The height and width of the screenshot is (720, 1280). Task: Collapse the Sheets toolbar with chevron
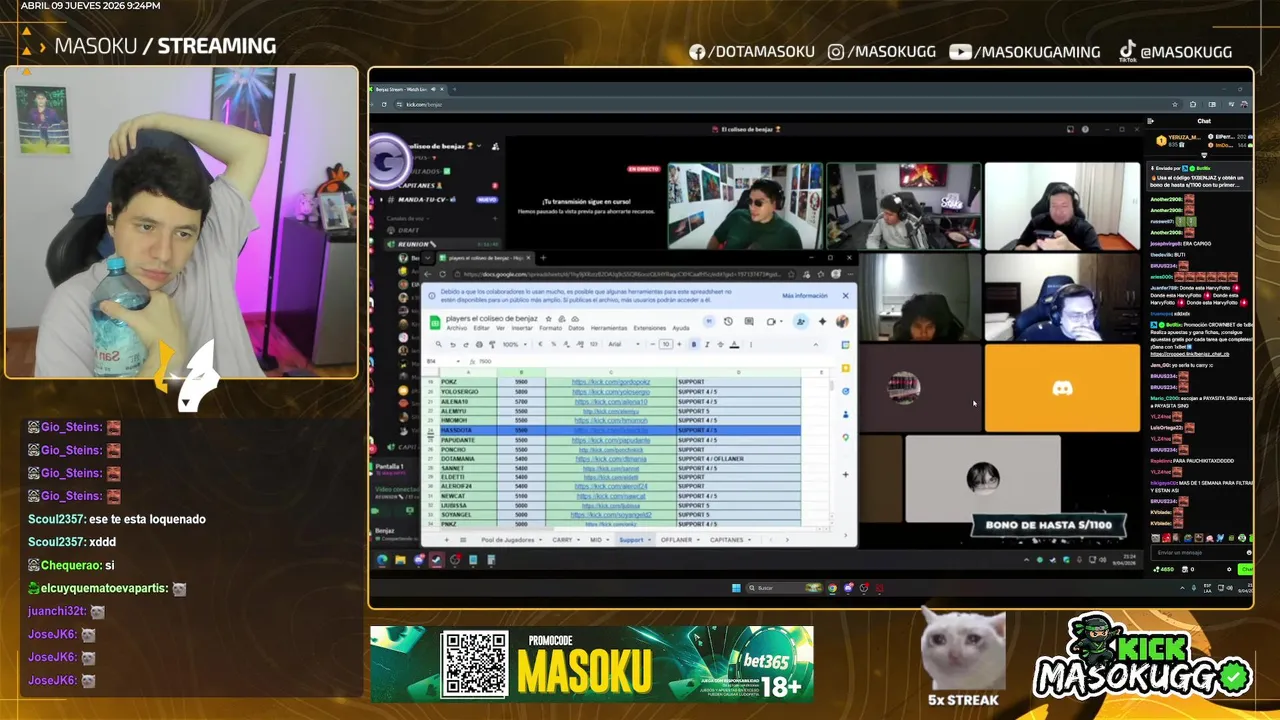point(816,344)
